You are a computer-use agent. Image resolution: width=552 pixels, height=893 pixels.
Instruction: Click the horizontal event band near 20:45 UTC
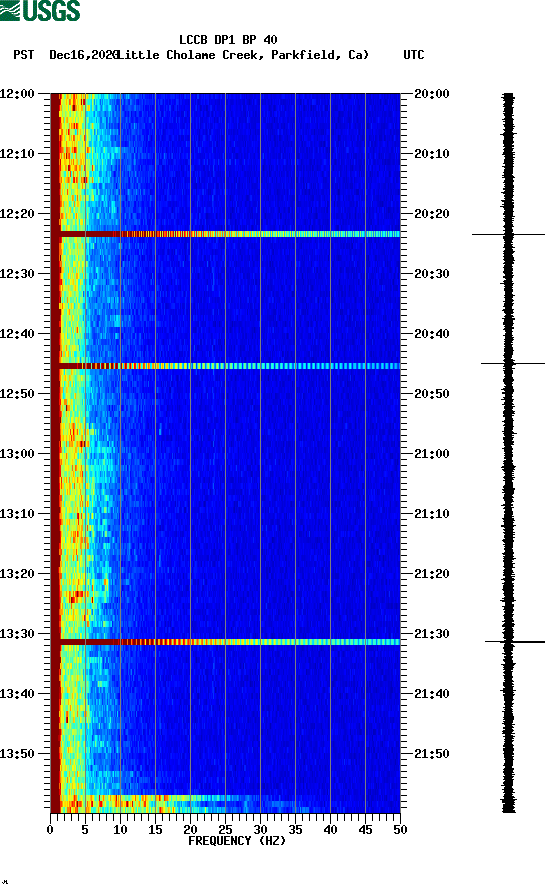coord(226,366)
